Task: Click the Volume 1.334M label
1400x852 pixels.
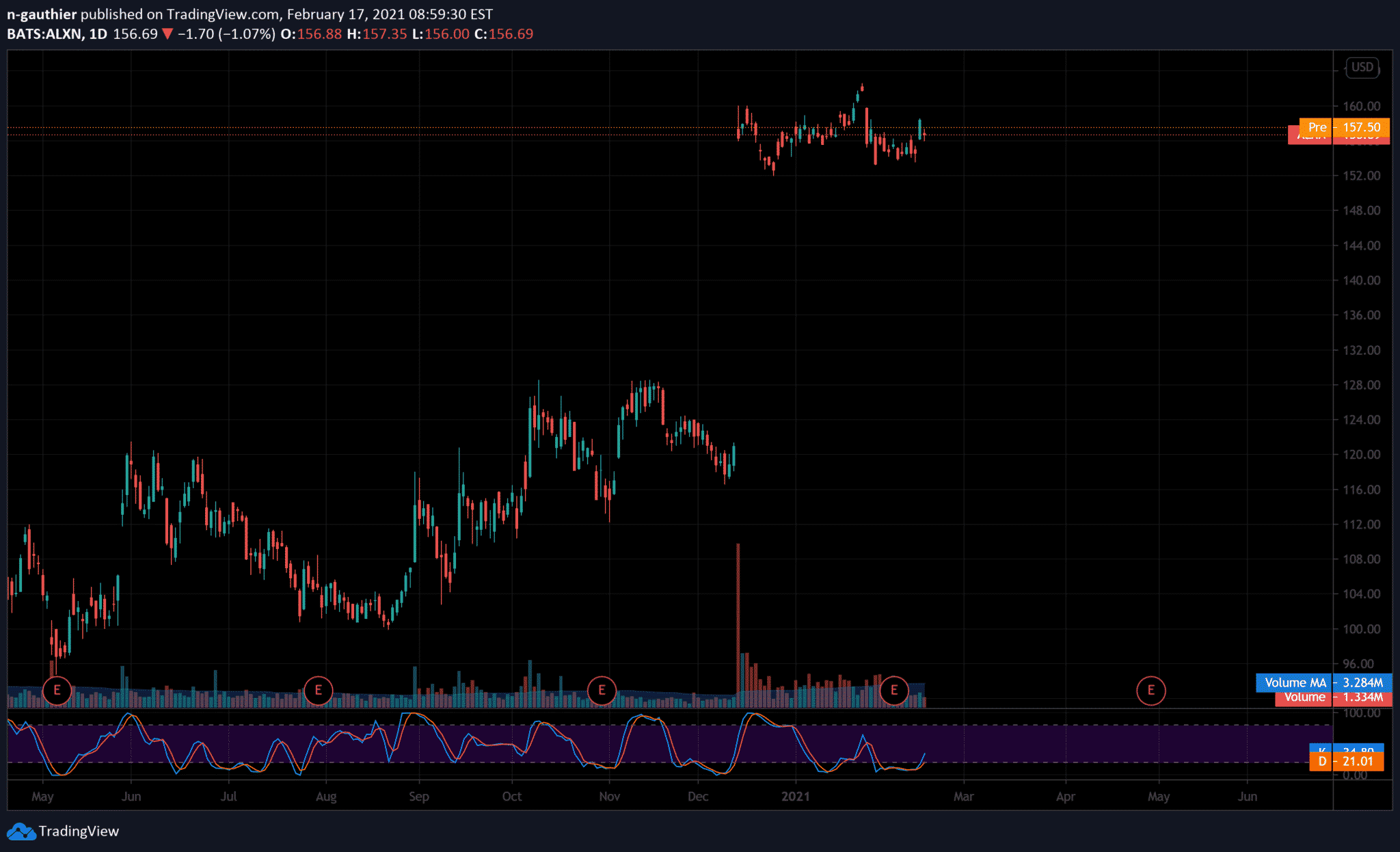Action: (x=1333, y=697)
